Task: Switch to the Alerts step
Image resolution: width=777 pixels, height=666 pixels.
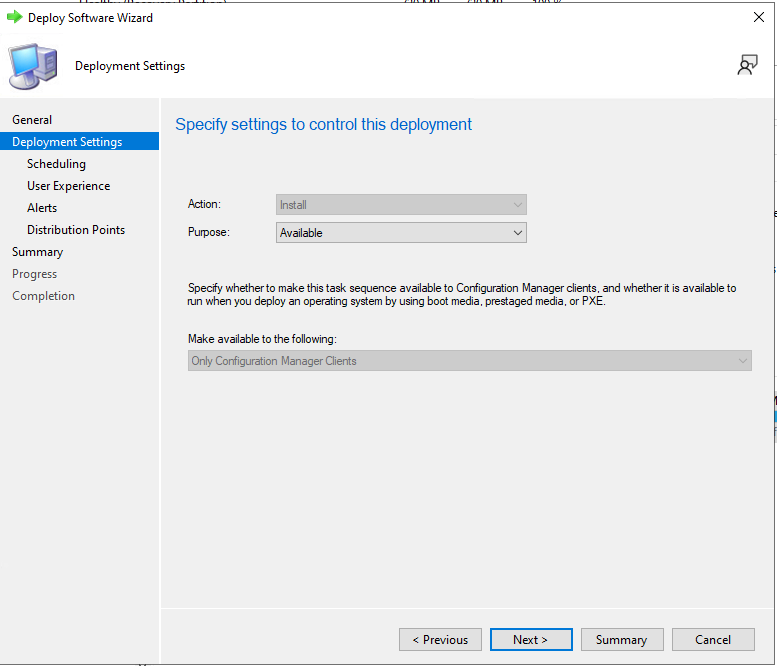Action: click(42, 208)
